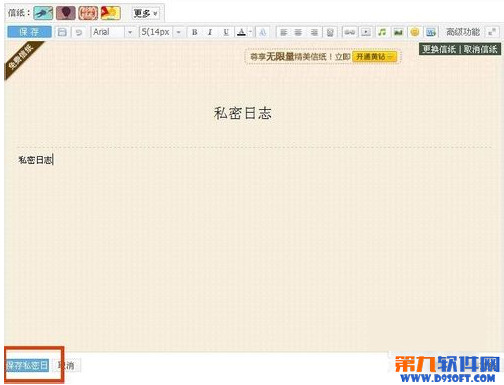Viewport: 504px width, 385px height.
Task: Click the blue 保存 button in toolbar
Action: pos(29,32)
